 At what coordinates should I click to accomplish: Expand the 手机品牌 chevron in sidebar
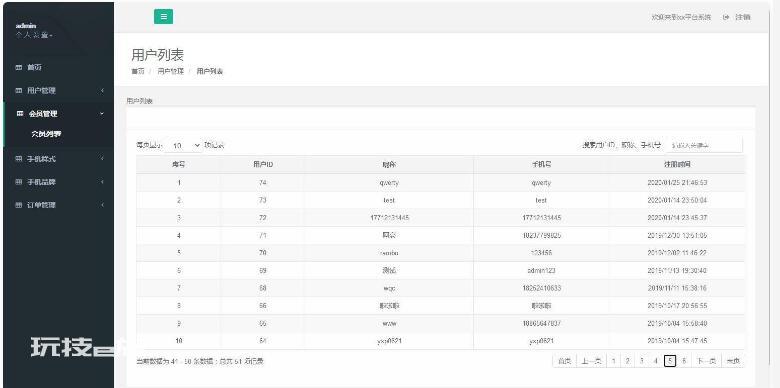102,182
